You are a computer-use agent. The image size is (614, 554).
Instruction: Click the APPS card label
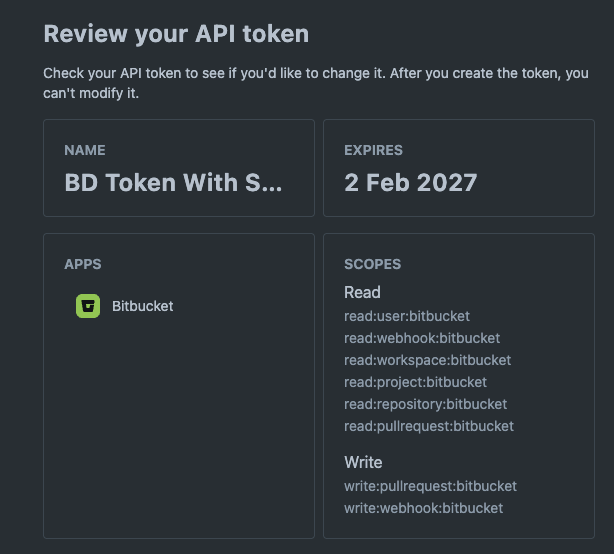tap(83, 264)
